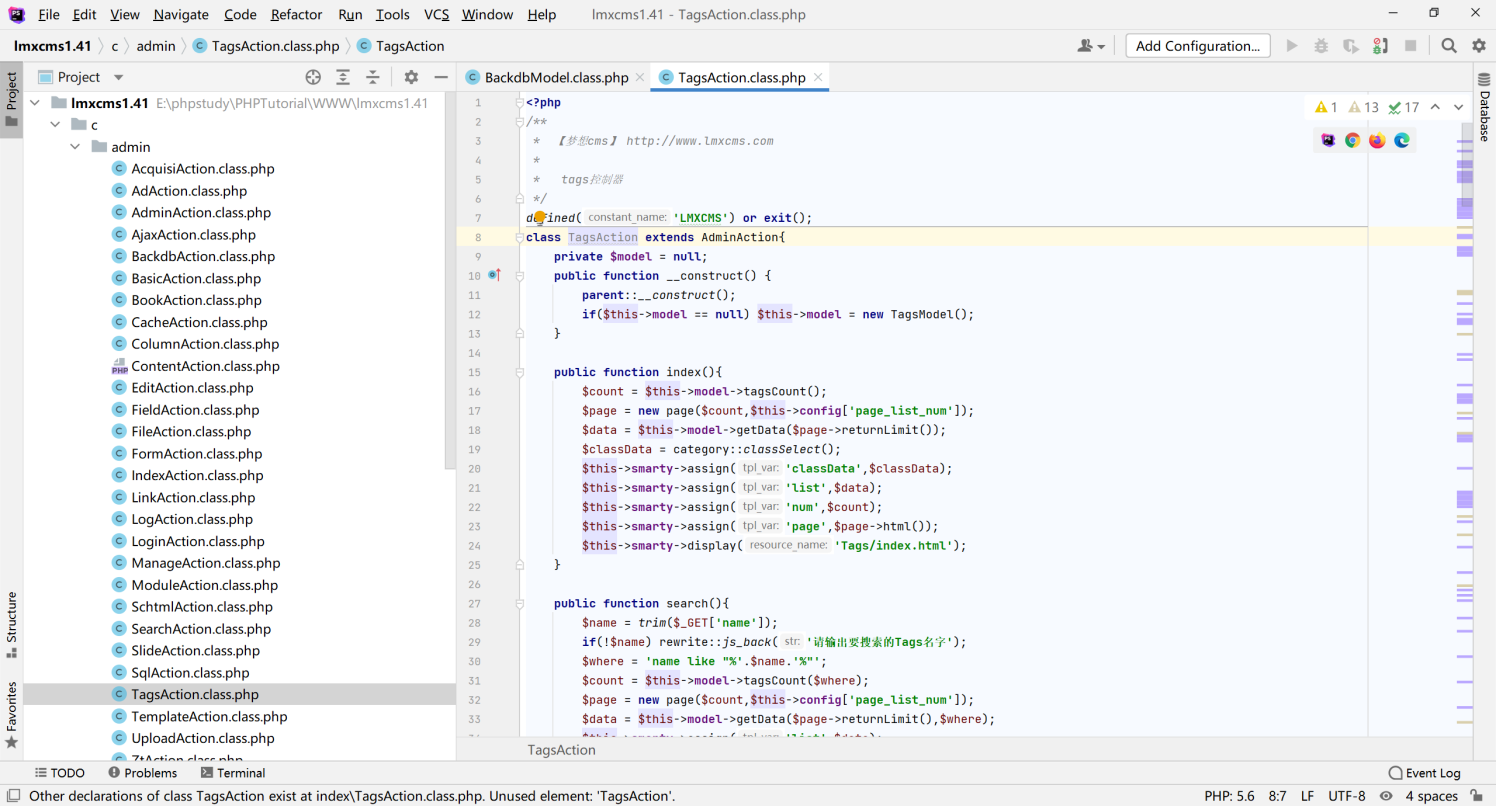Open Project panel gear options
1496x806 pixels.
pyautogui.click(x=411, y=77)
